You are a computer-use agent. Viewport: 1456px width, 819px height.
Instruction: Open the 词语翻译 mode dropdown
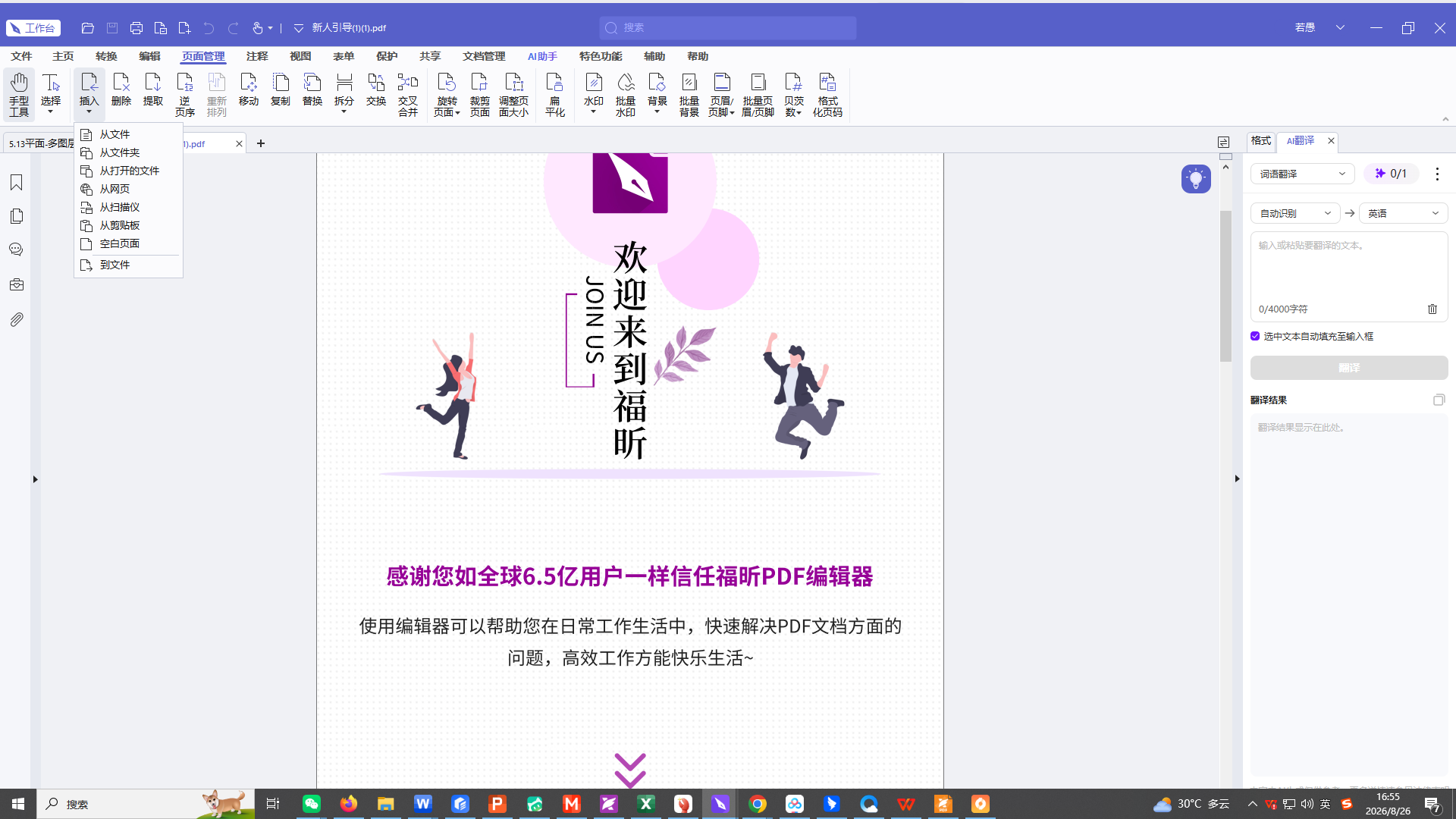(x=1302, y=174)
